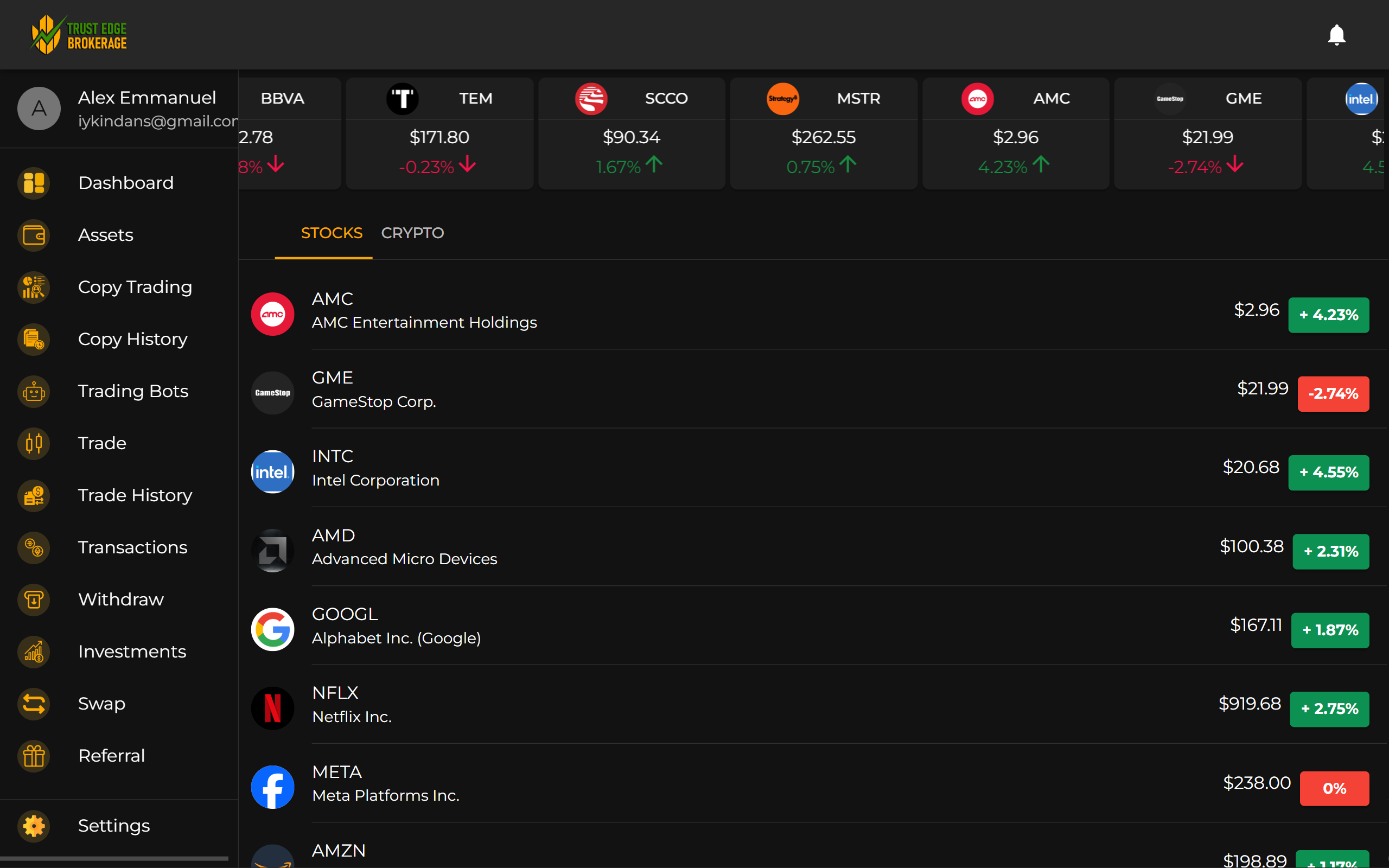Click the Trading Bots robot icon
Viewport: 1389px width, 868px height.
(x=34, y=392)
